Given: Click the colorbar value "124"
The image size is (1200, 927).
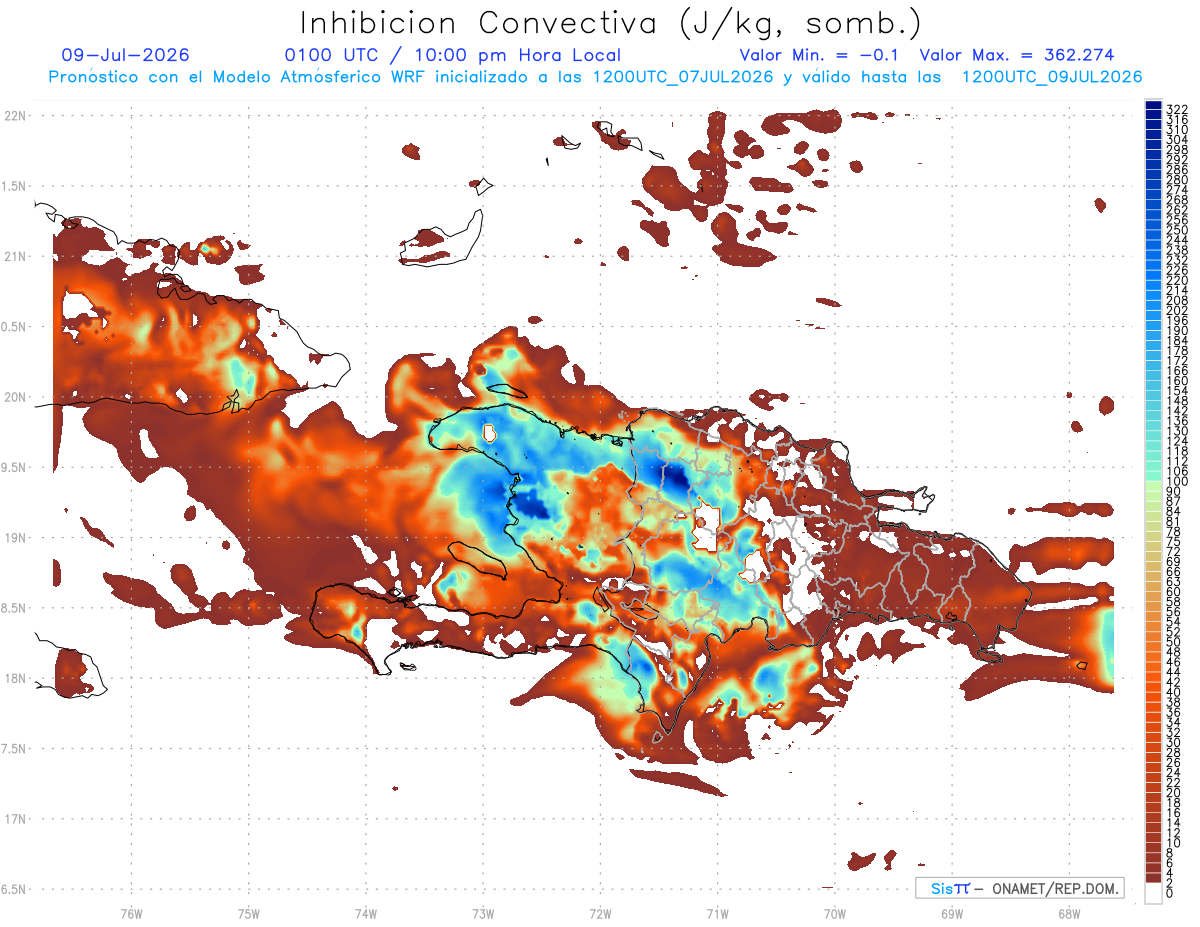Looking at the screenshot, I should coord(1177,441).
